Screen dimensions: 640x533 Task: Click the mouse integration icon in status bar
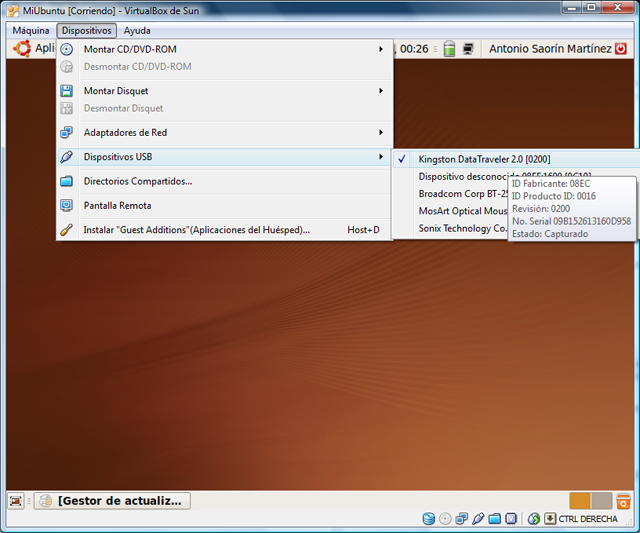click(534, 519)
